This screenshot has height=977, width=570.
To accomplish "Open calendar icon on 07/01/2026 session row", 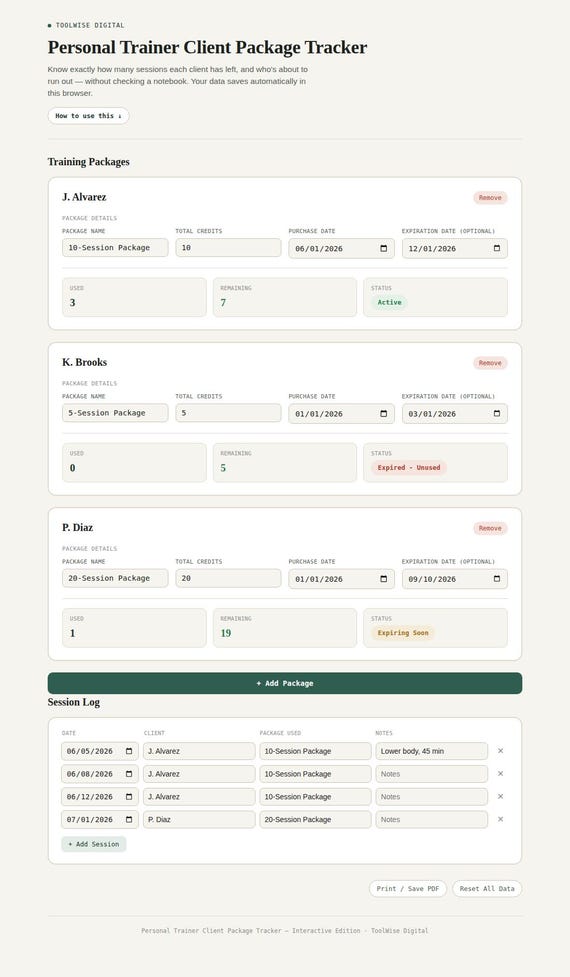I will point(129,819).
